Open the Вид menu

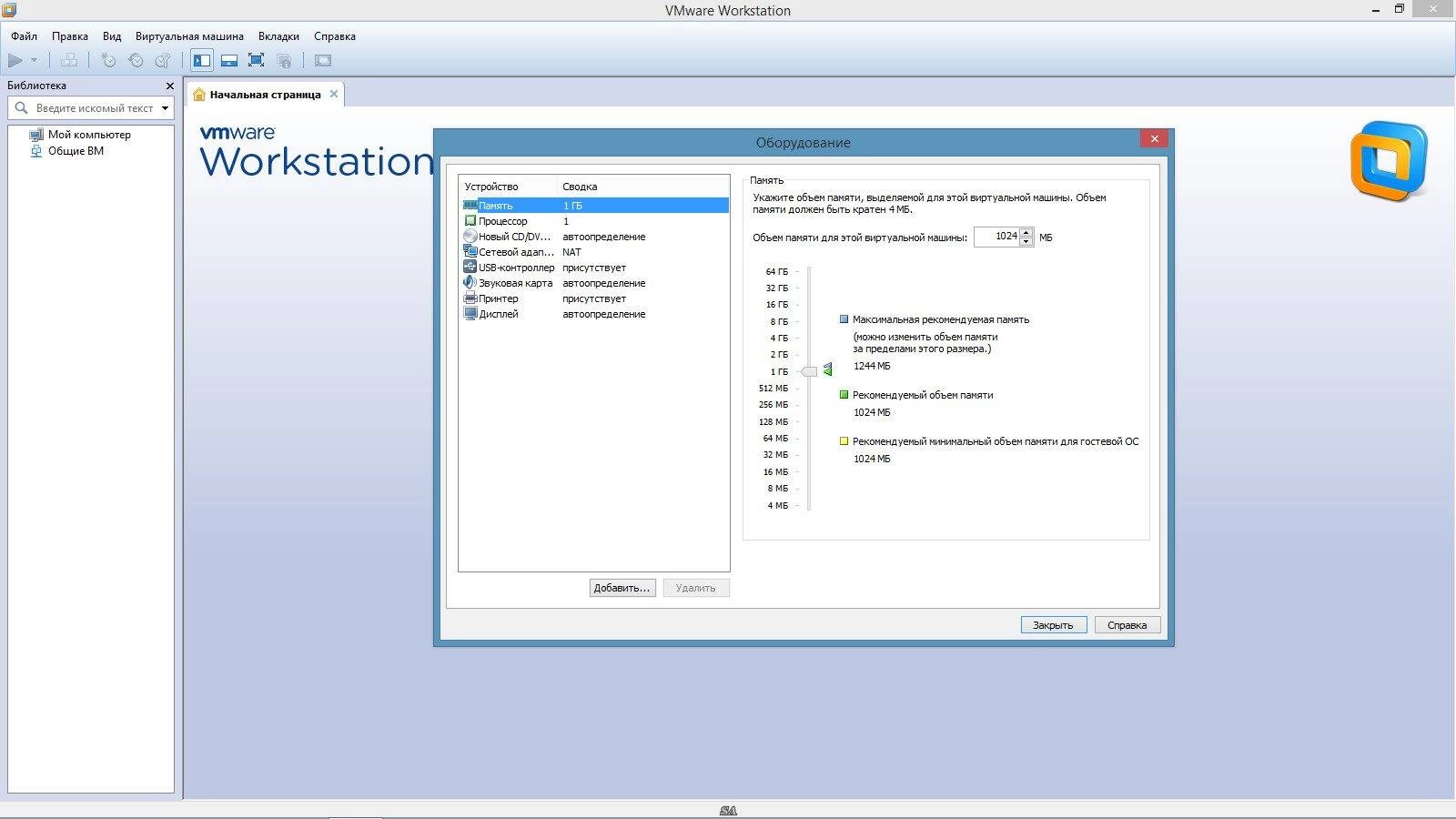point(112,36)
